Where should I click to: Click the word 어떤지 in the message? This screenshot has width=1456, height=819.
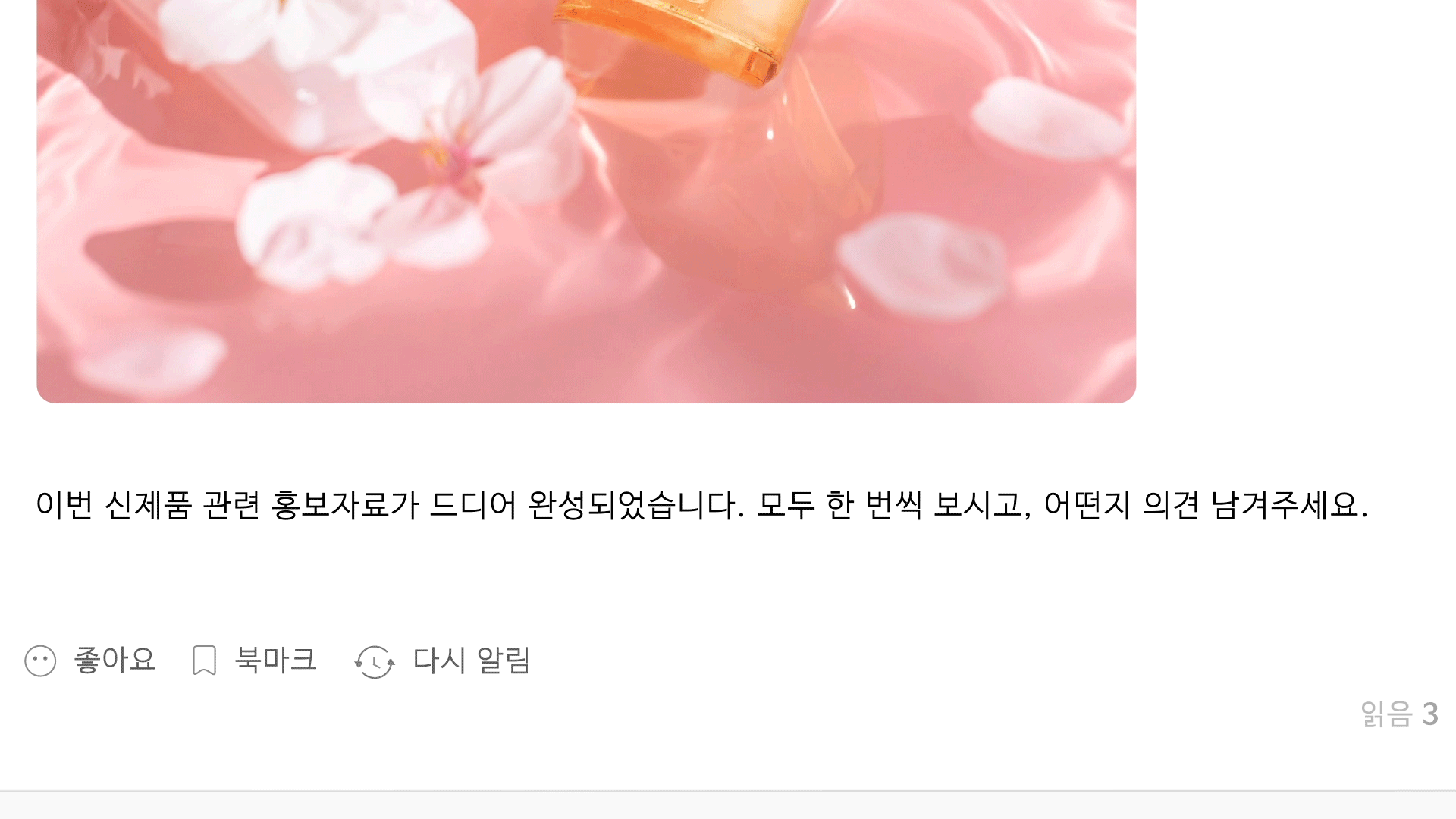tap(1087, 506)
